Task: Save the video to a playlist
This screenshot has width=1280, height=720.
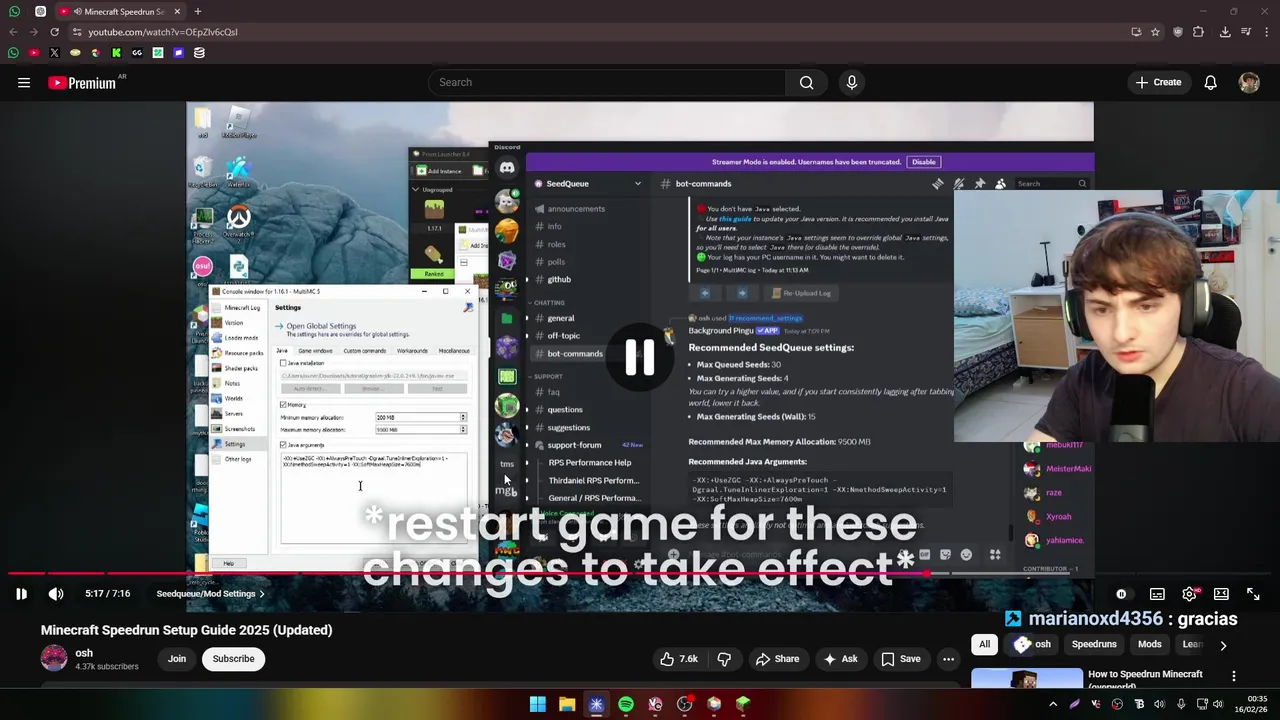Action: (900, 659)
